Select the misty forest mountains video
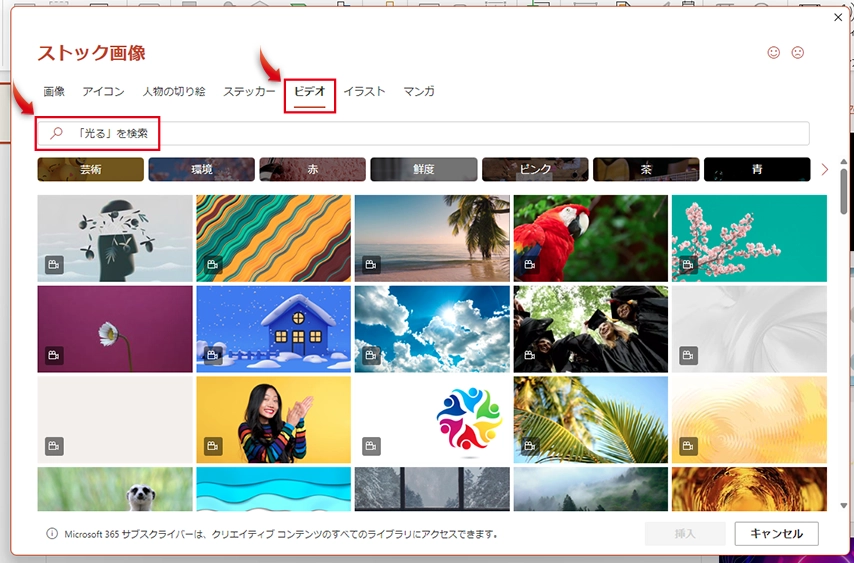The width and height of the screenshot is (854, 563). (x=591, y=489)
